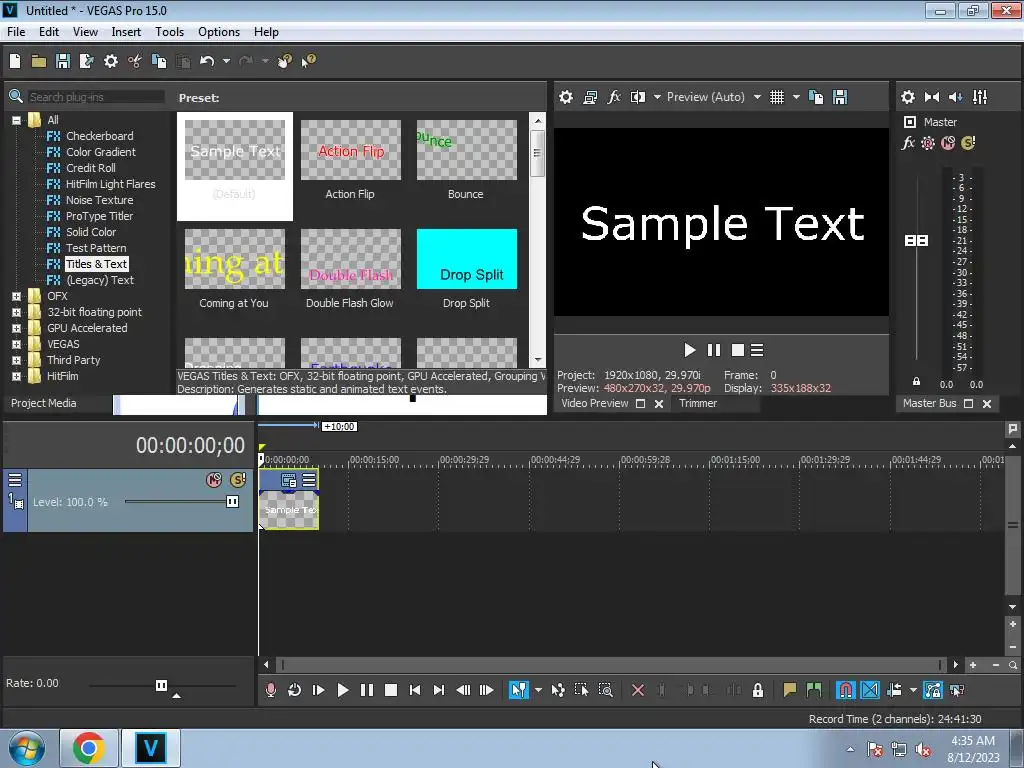Expand the Third Party folder

pyautogui.click(x=16, y=360)
